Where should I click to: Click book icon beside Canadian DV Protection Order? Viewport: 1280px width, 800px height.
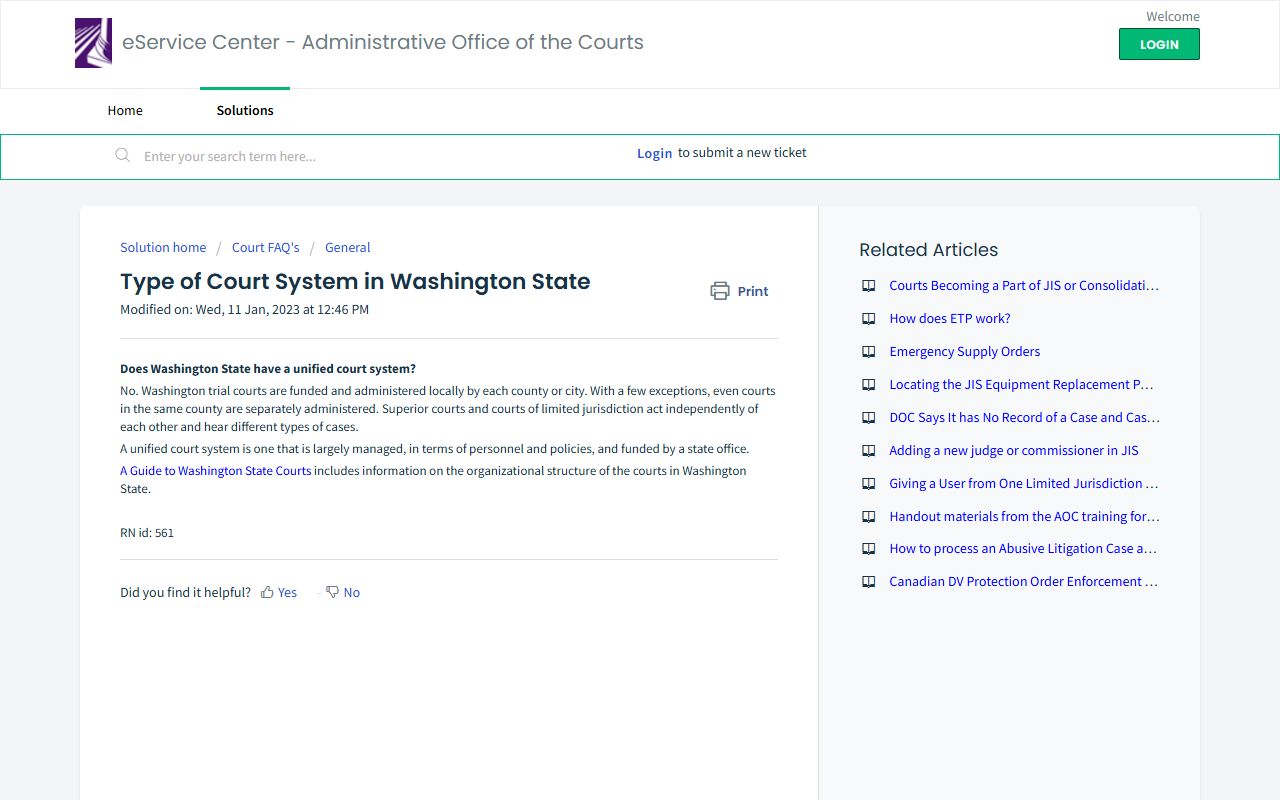(x=869, y=582)
